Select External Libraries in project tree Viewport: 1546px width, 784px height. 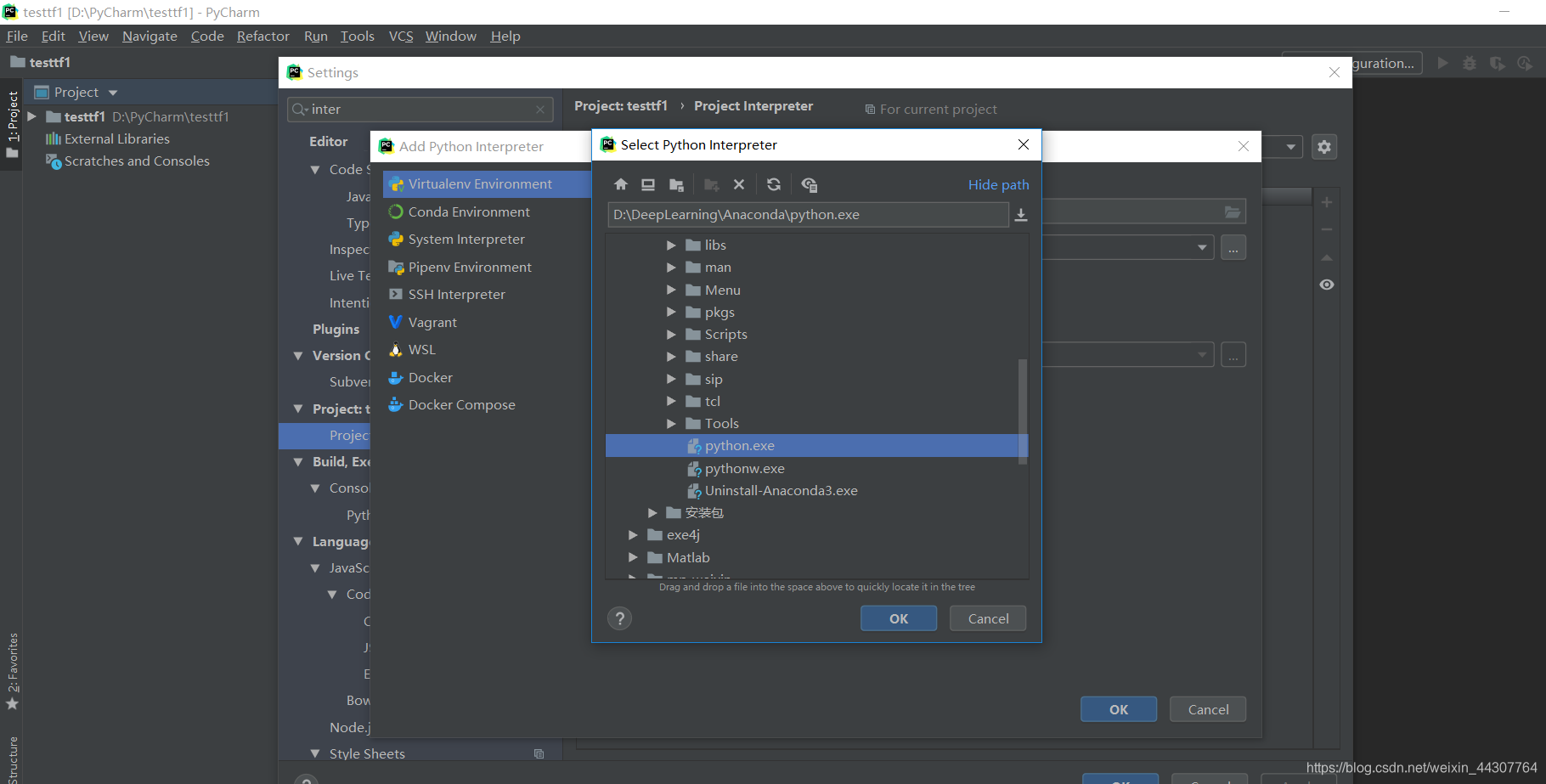[108, 138]
